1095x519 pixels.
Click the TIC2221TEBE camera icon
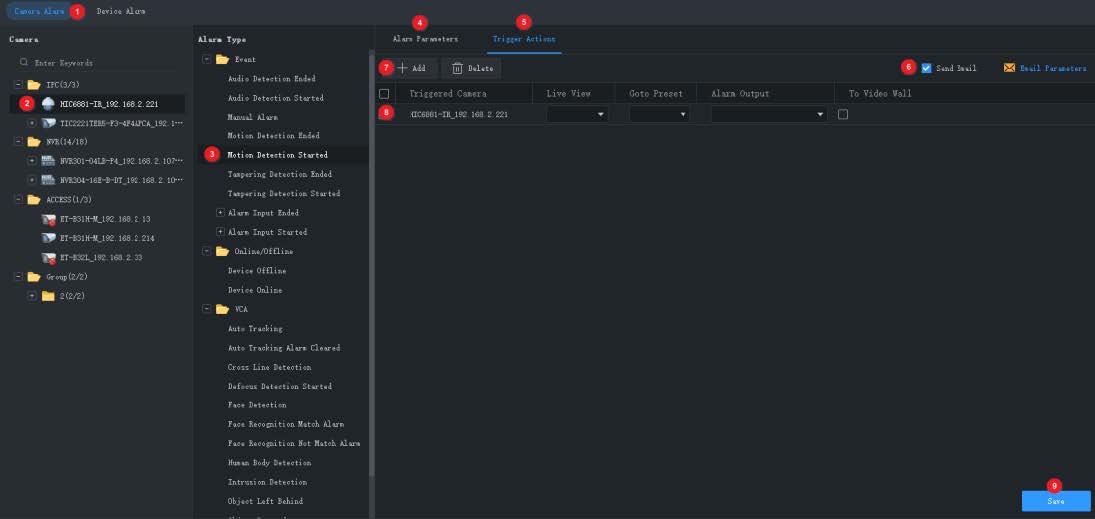click(x=47, y=123)
